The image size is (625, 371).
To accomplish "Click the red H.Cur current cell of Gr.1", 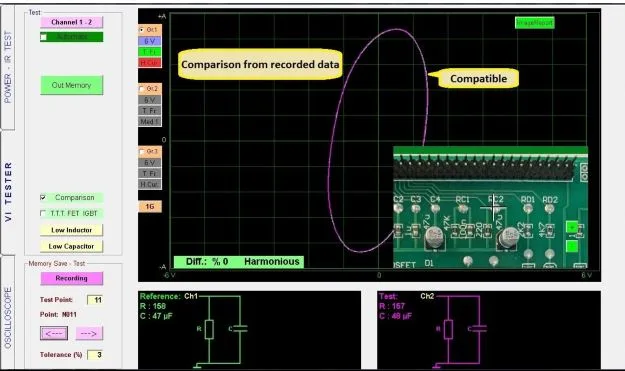I will 149,63.
